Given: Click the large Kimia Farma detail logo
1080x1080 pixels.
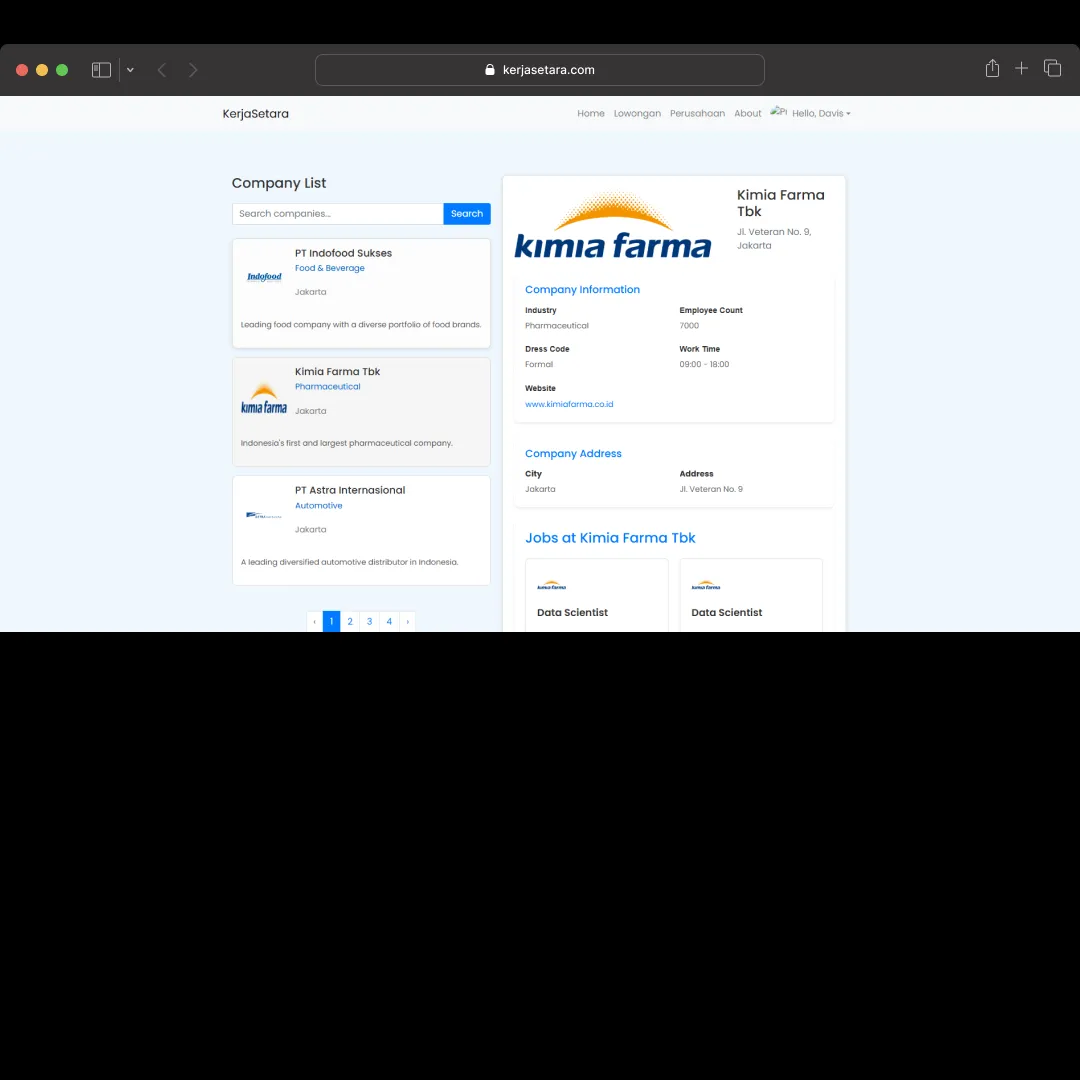Looking at the screenshot, I should pos(613,225).
